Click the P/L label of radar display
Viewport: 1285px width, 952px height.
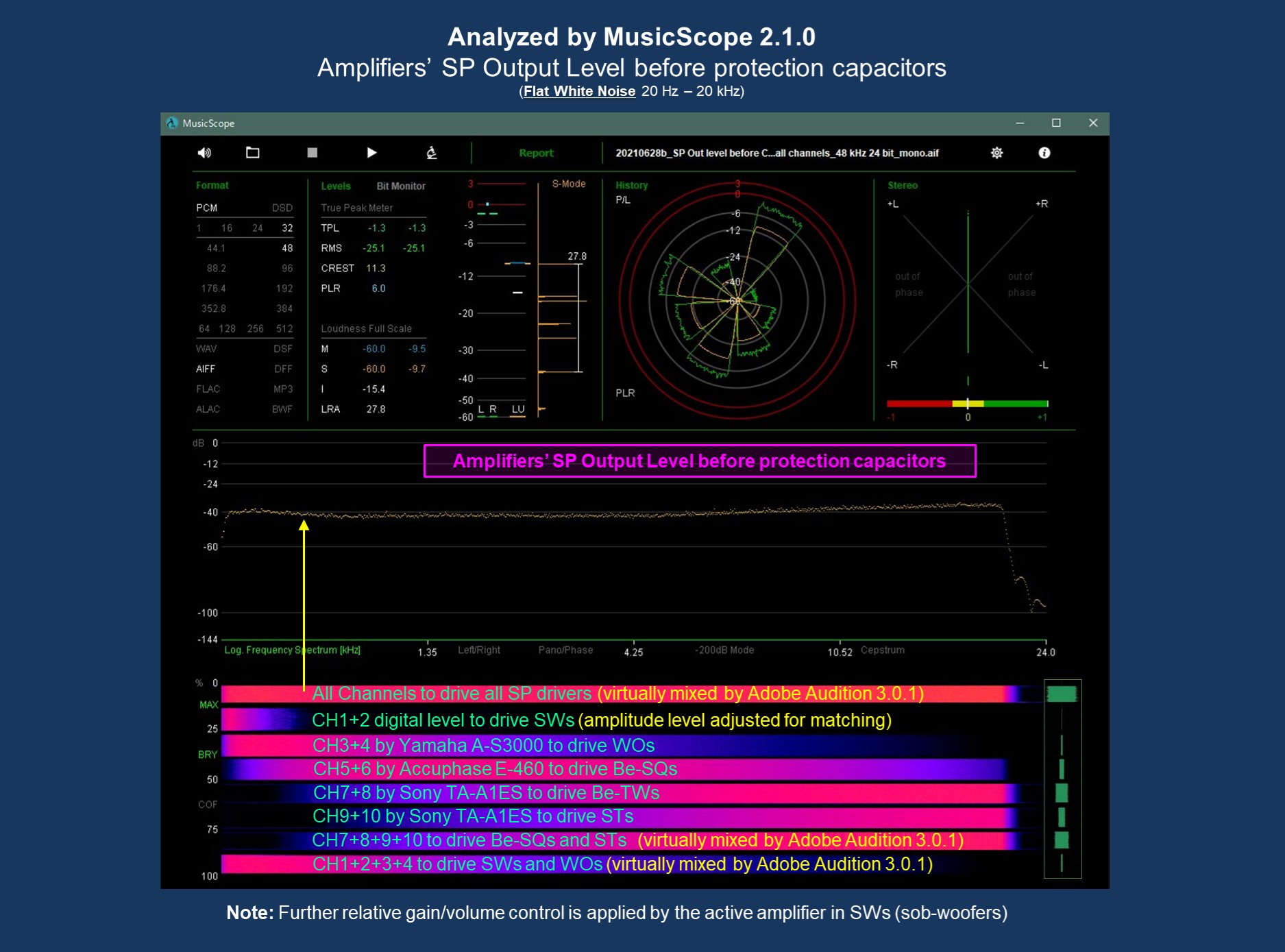623,200
